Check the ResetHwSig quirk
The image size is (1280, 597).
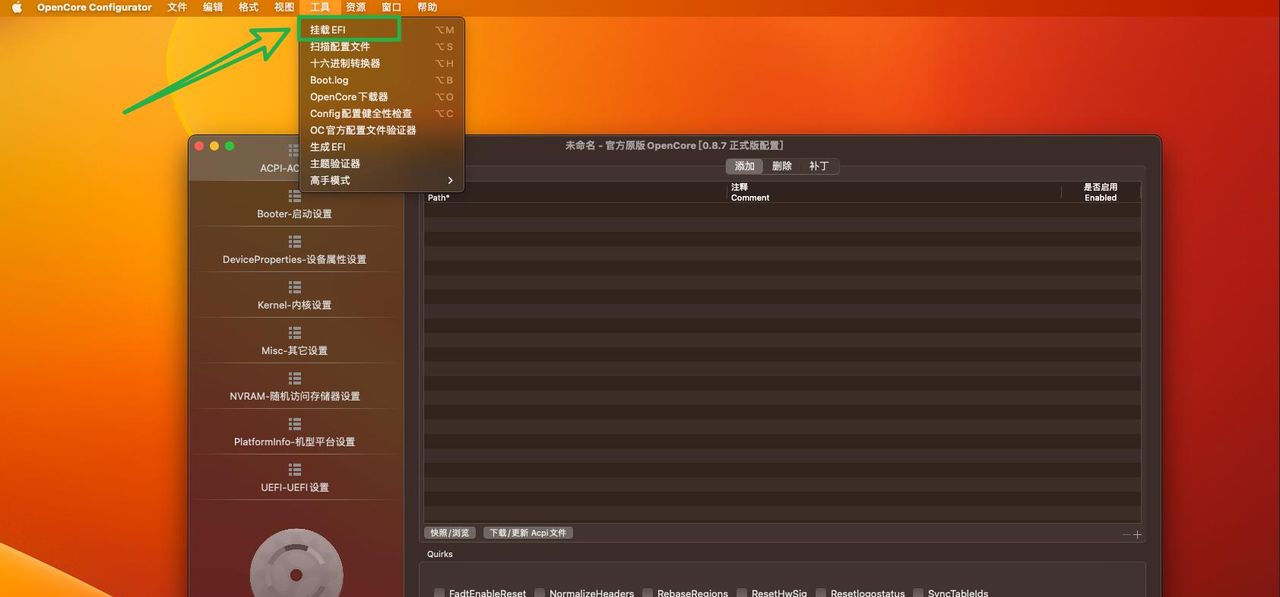pyautogui.click(x=742, y=593)
